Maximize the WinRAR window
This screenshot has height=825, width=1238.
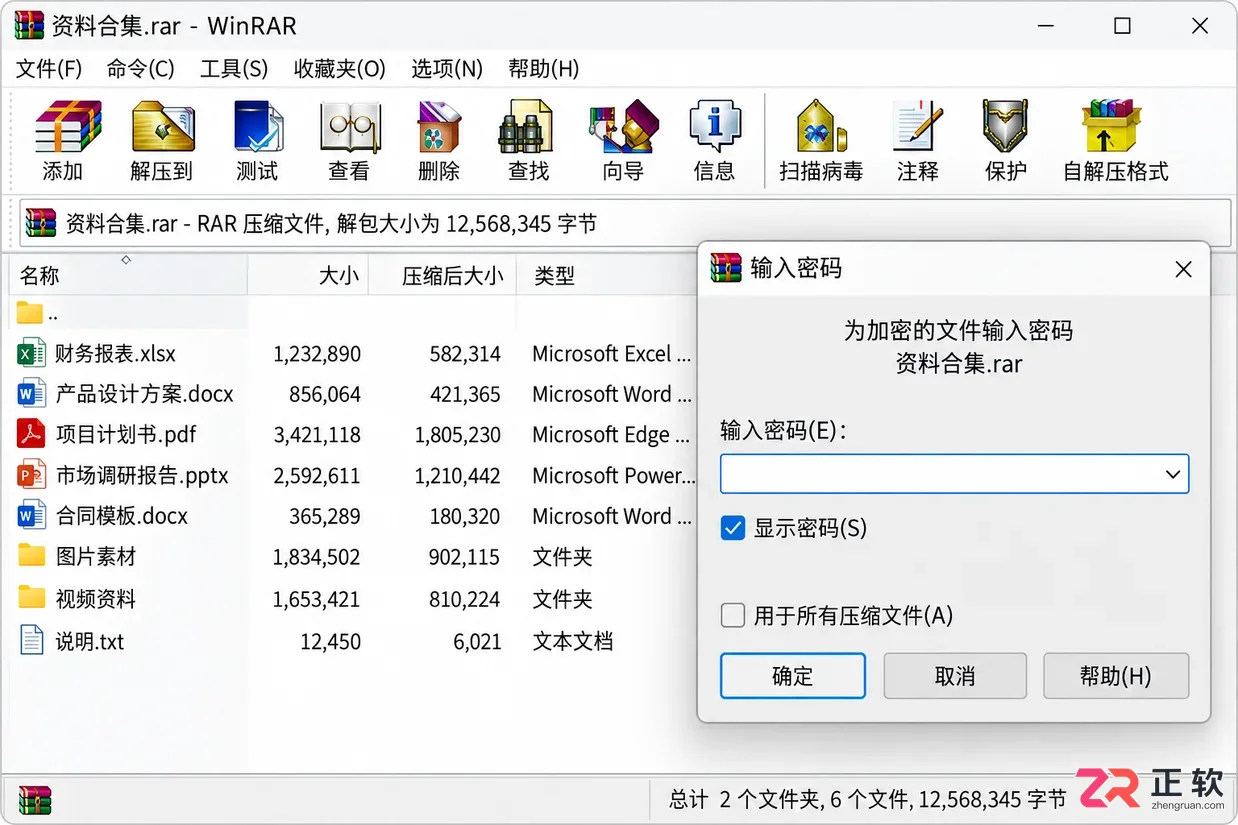coord(1122,26)
